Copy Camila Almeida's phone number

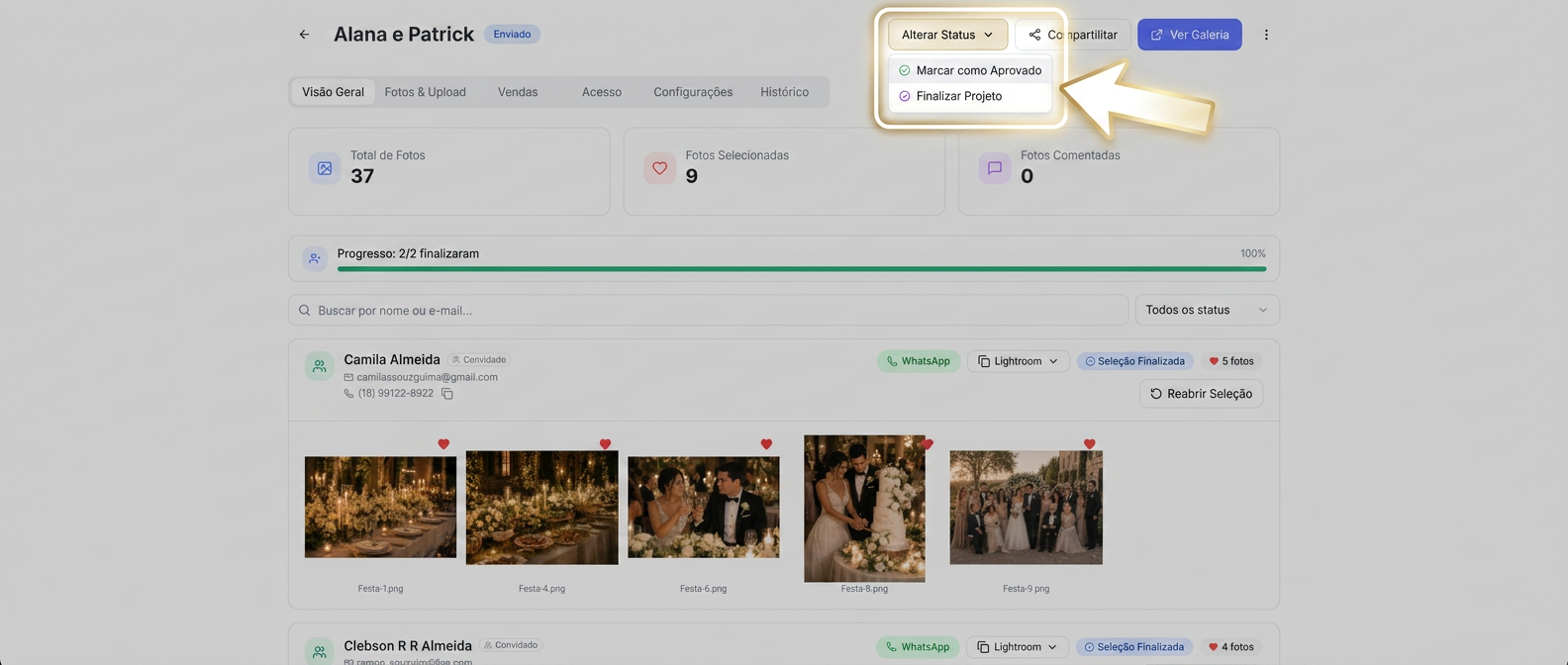[447, 394]
